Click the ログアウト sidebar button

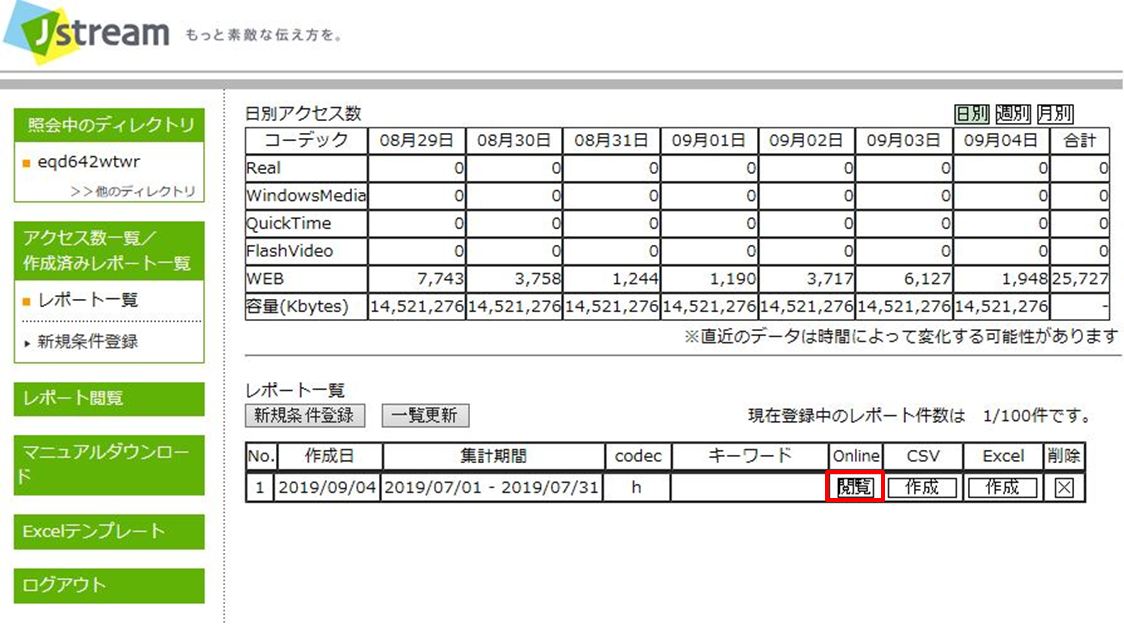(x=109, y=585)
